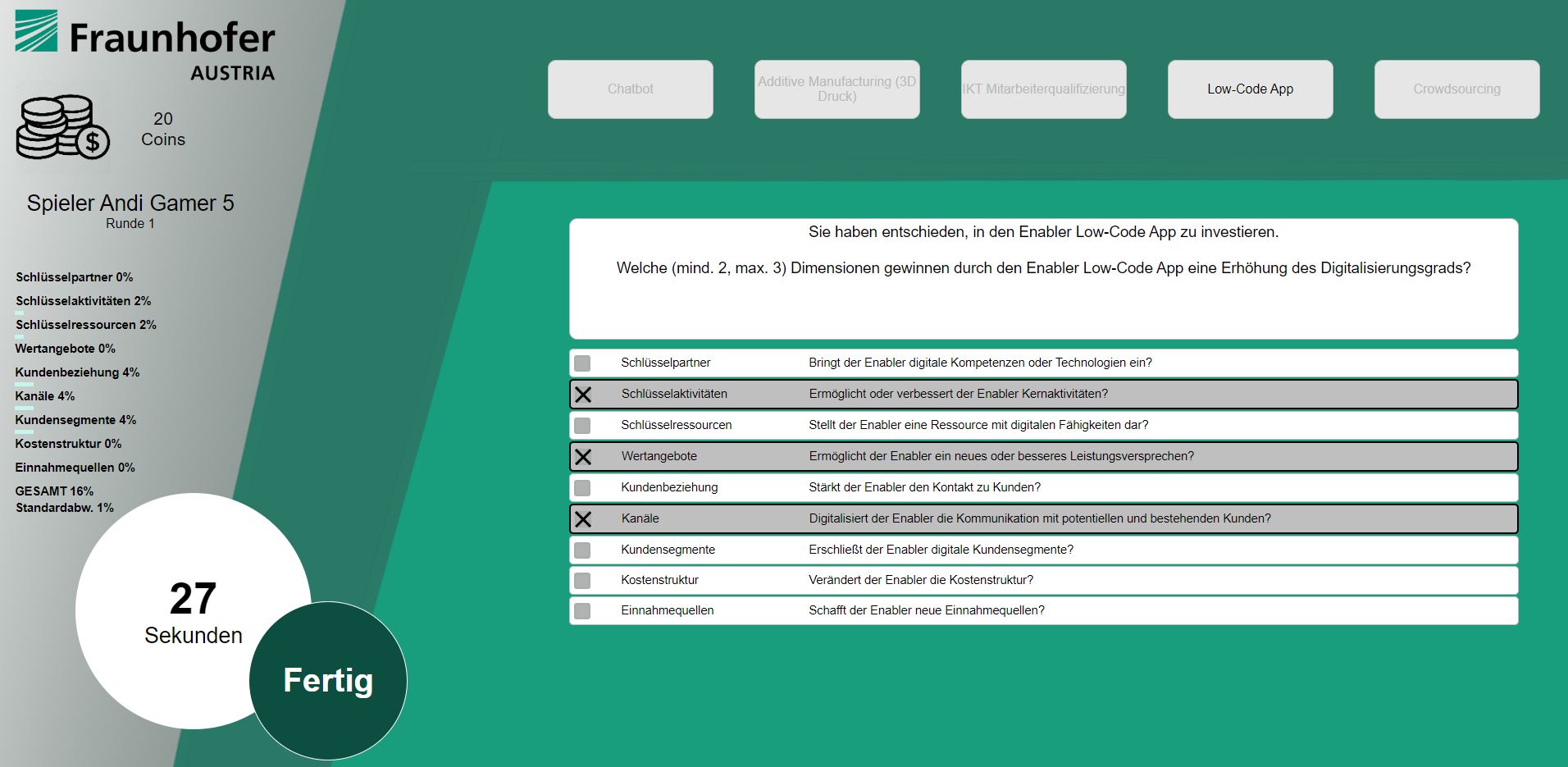Click question 'Stellt der Enabler eine Ressource'

pyautogui.click(x=978, y=425)
